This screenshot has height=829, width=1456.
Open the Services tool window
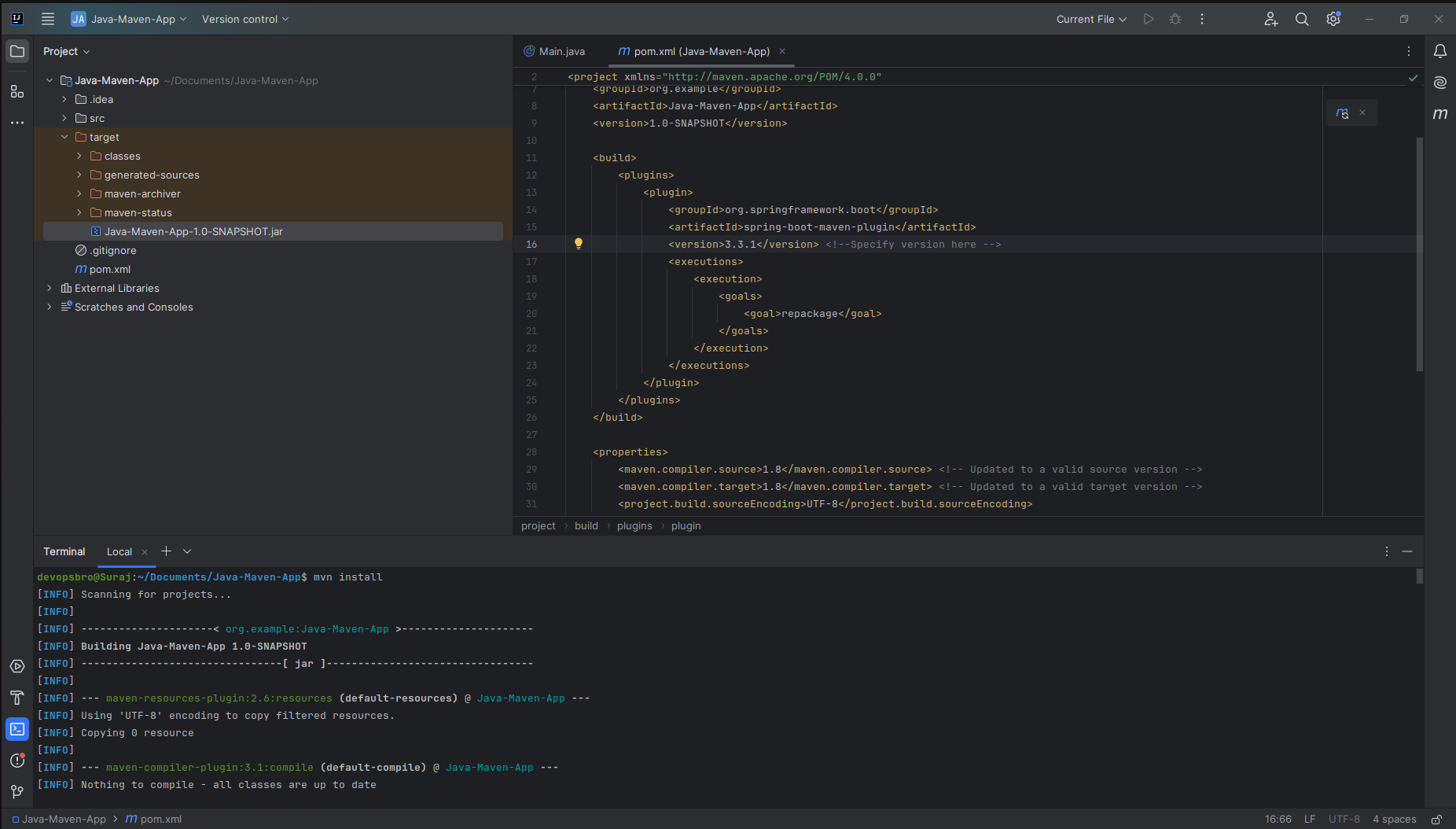pyautogui.click(x=17, y=666)
